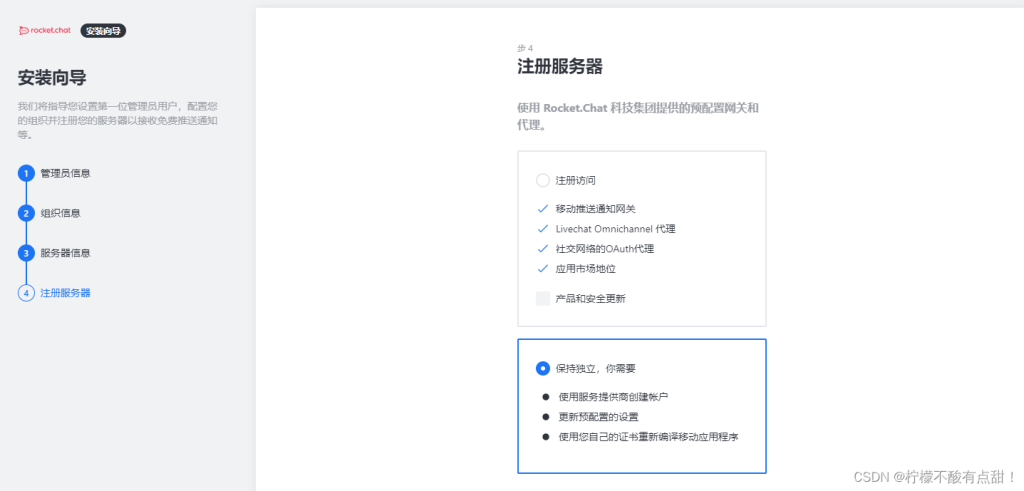Click the 注册服务器 page heading
This screenshot has height=491, width=1024.
coord(560,67)
